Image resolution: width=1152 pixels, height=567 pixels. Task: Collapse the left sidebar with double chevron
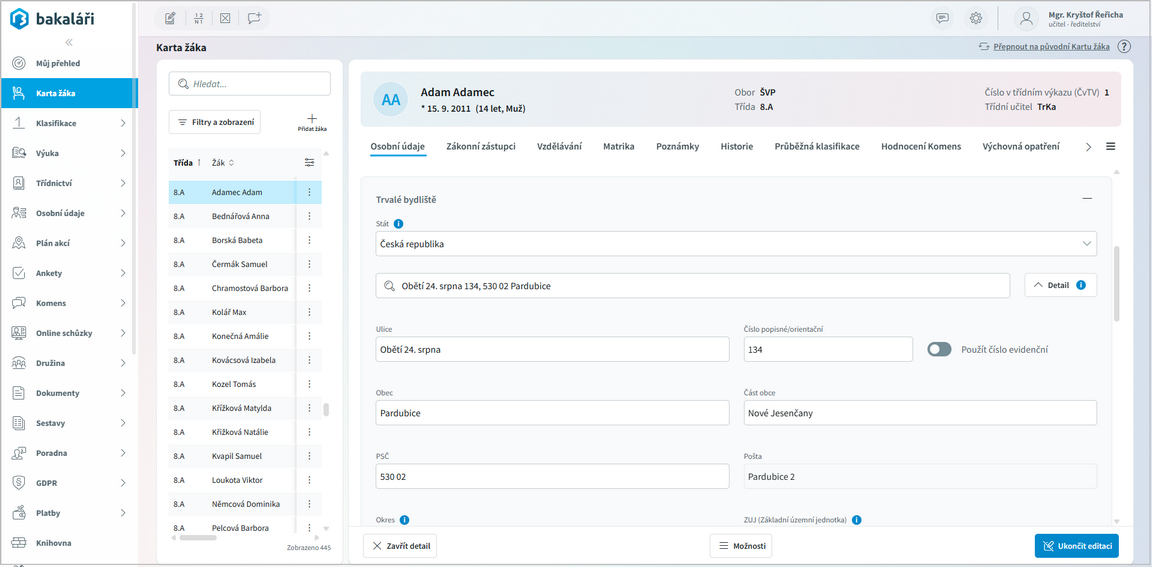click(x=69, y=42)
